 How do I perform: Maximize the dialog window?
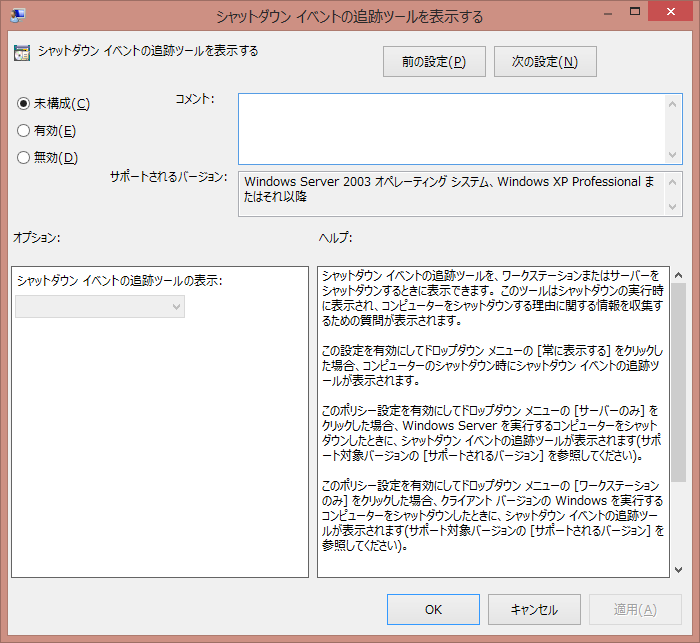[x=635, y=12]
